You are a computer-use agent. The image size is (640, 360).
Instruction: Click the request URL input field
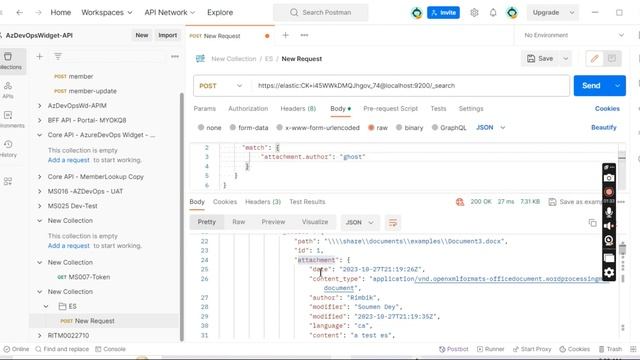coord(410,86)
